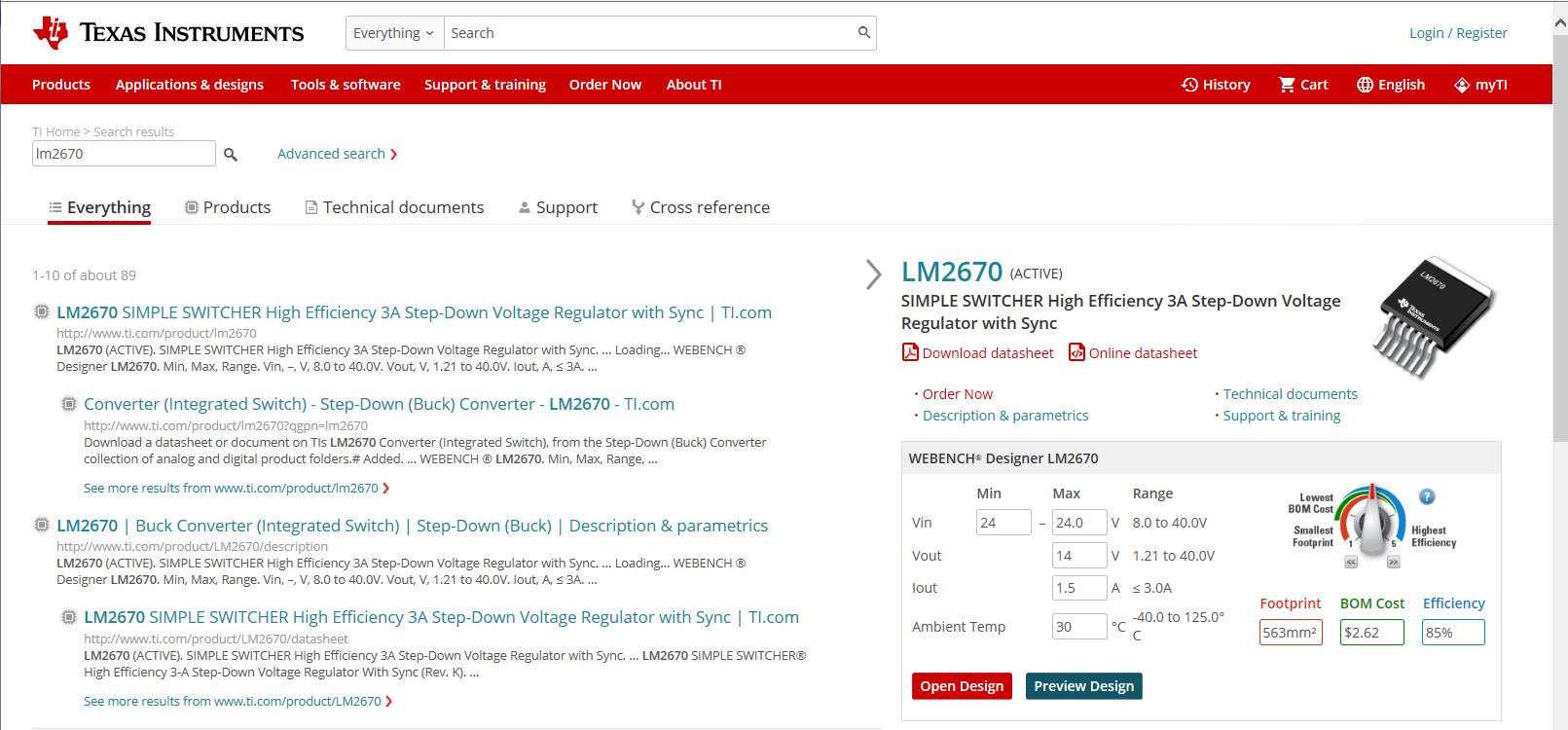This screenshot has width=1568, height=730.
Task: Click the chip icon beside the first LM2670 result
Action: [x=42, y=312]
